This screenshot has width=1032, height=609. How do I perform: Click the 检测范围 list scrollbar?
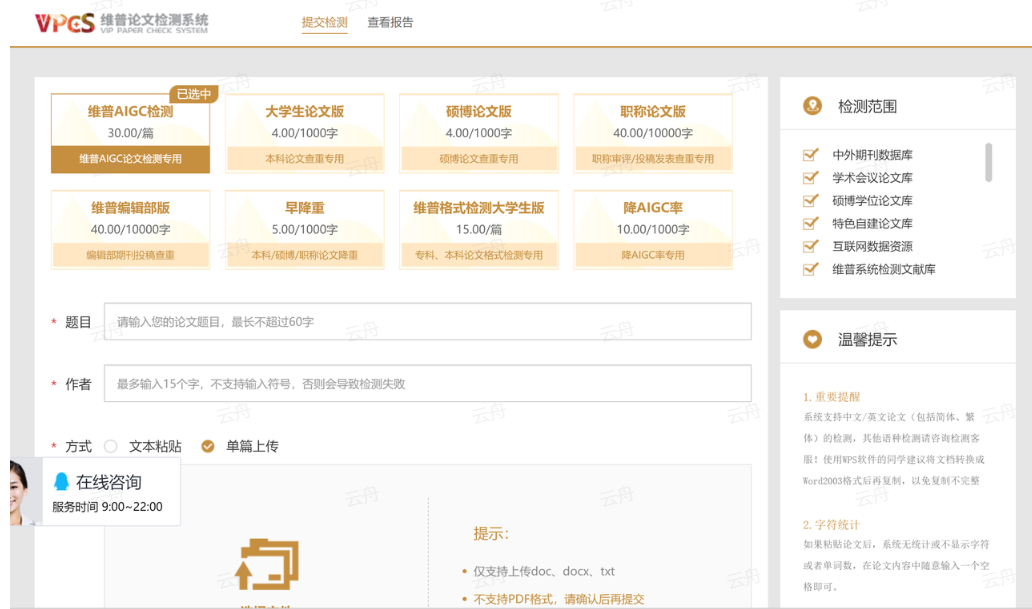(x=989, y=162)
